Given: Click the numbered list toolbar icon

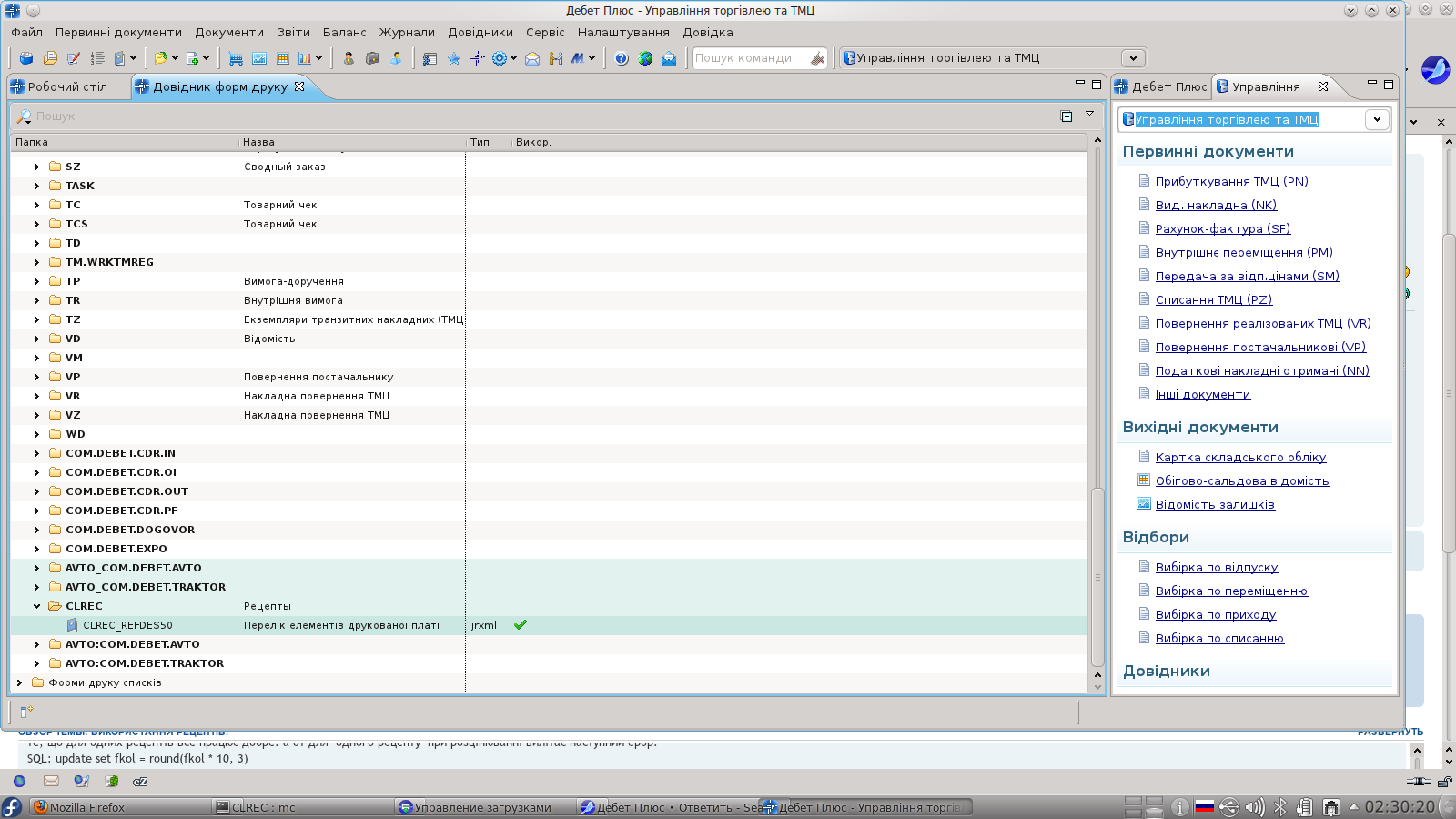Looking at the screenshot, I should [x=97, y=58].
